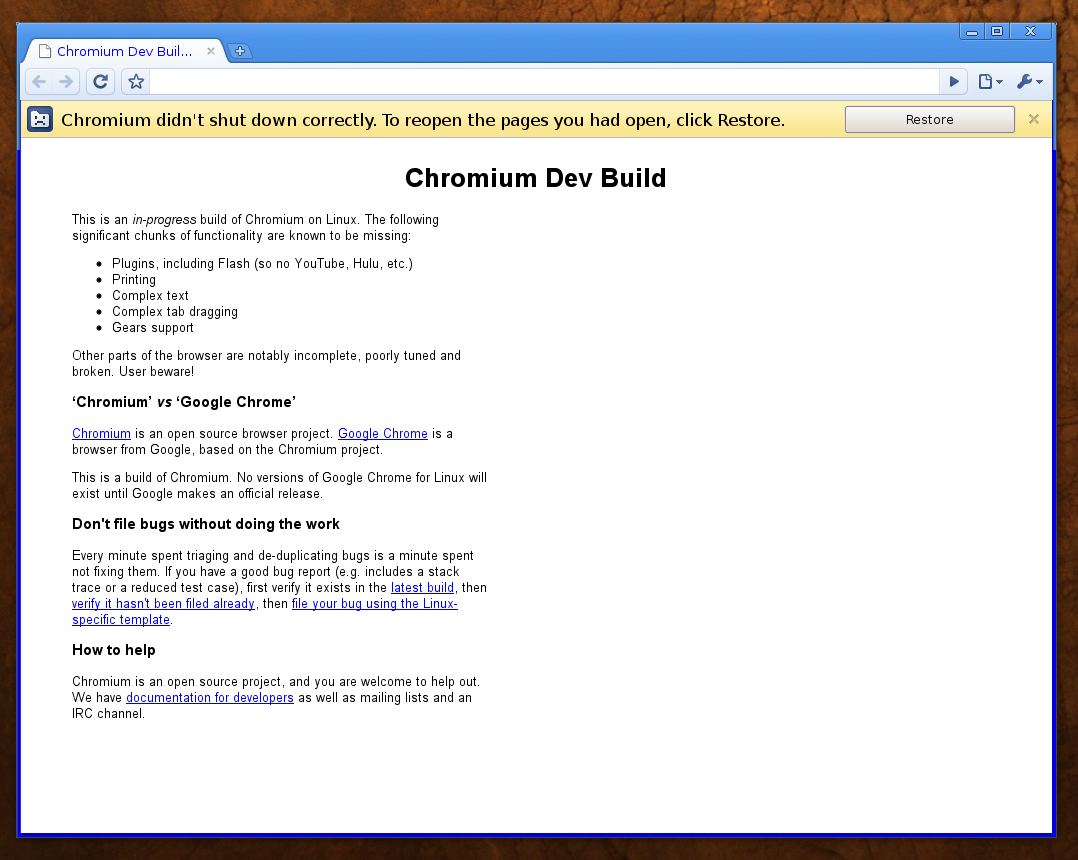
Task: Open the Google Chrome link
Action: click(x=383, y=434)
